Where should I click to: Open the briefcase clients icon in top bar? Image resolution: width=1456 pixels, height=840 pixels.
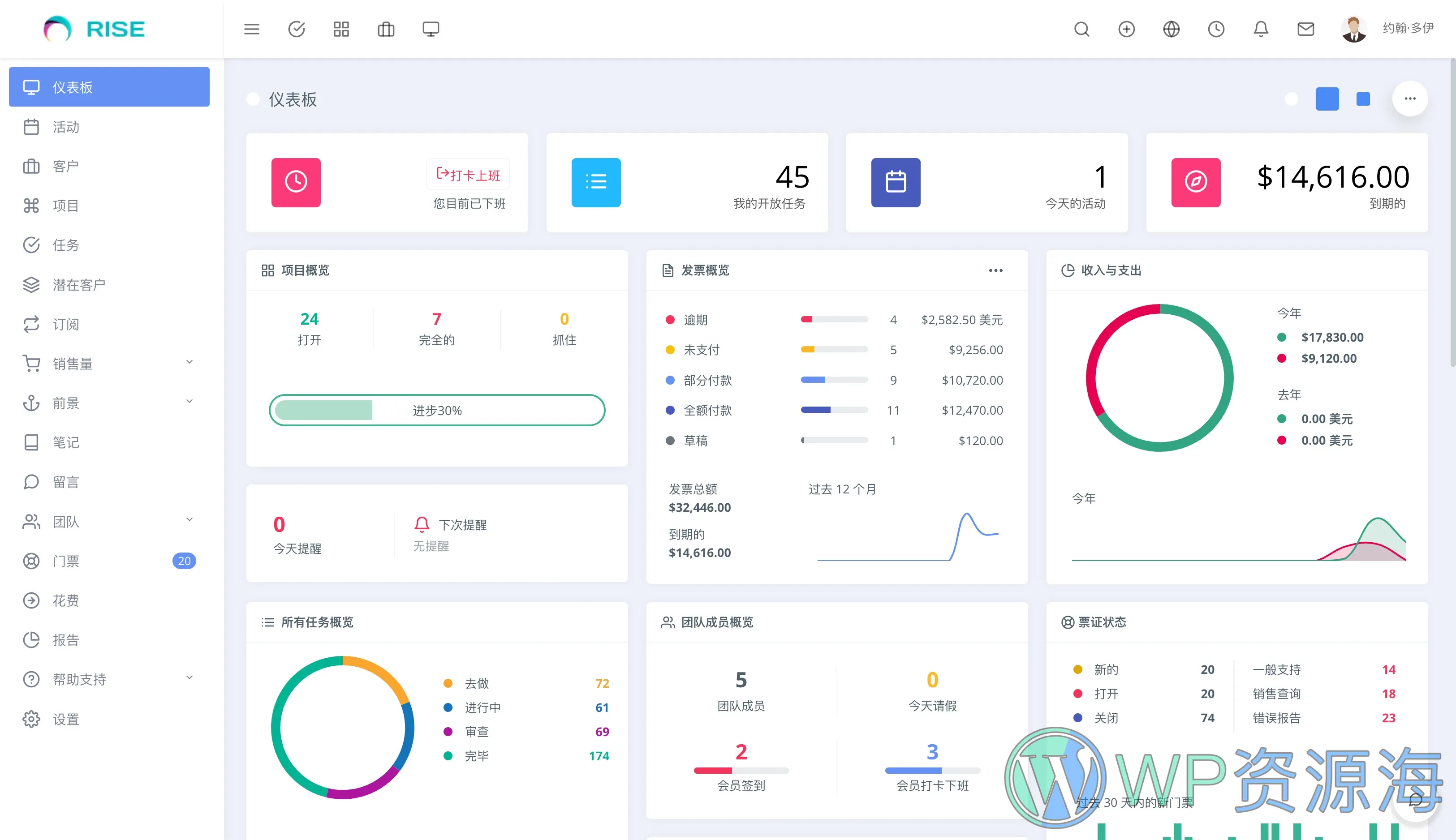click(386, 29)
